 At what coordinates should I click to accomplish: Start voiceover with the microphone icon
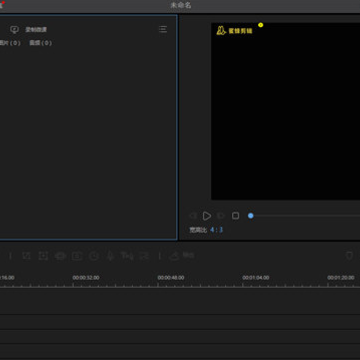[110, 256]
